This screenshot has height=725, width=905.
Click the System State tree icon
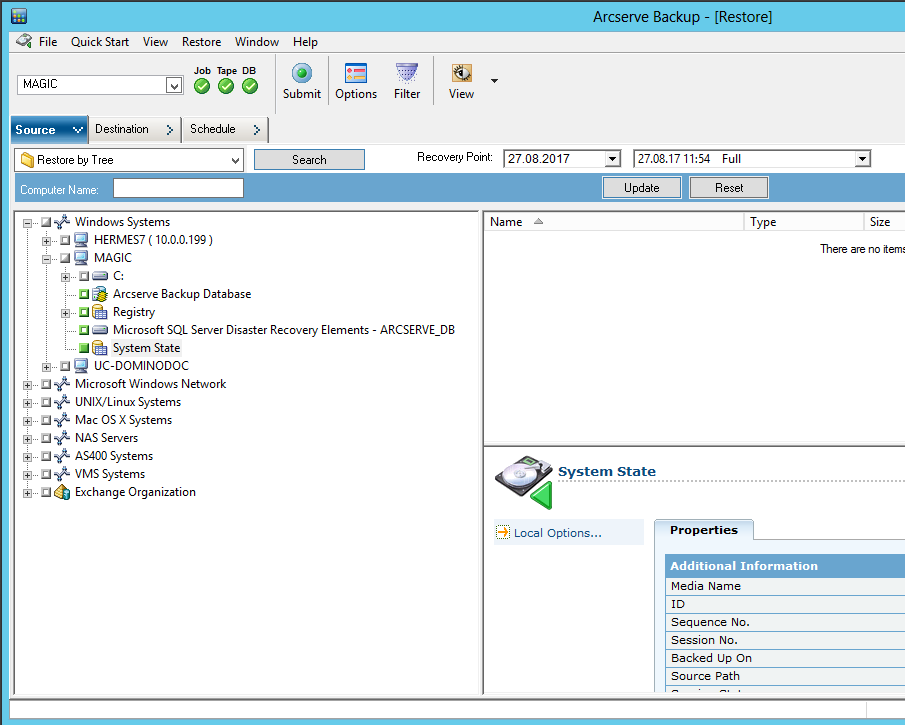click(100, 348)
